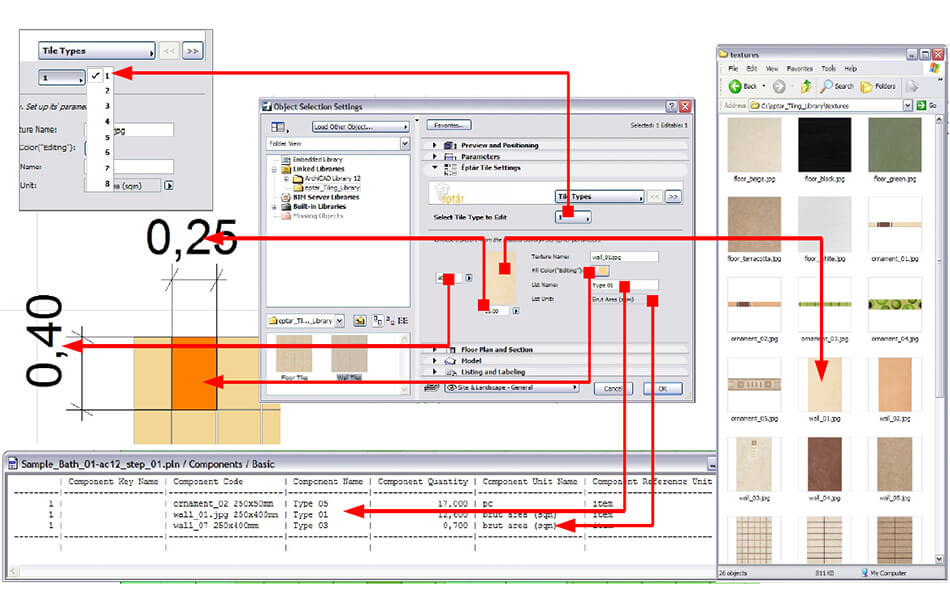Viewport: 950px width, 600px height.
Task: Open the eptar_Ti..._Library folder dropdown
Action: pyautogui.click(x=339, y=321)
